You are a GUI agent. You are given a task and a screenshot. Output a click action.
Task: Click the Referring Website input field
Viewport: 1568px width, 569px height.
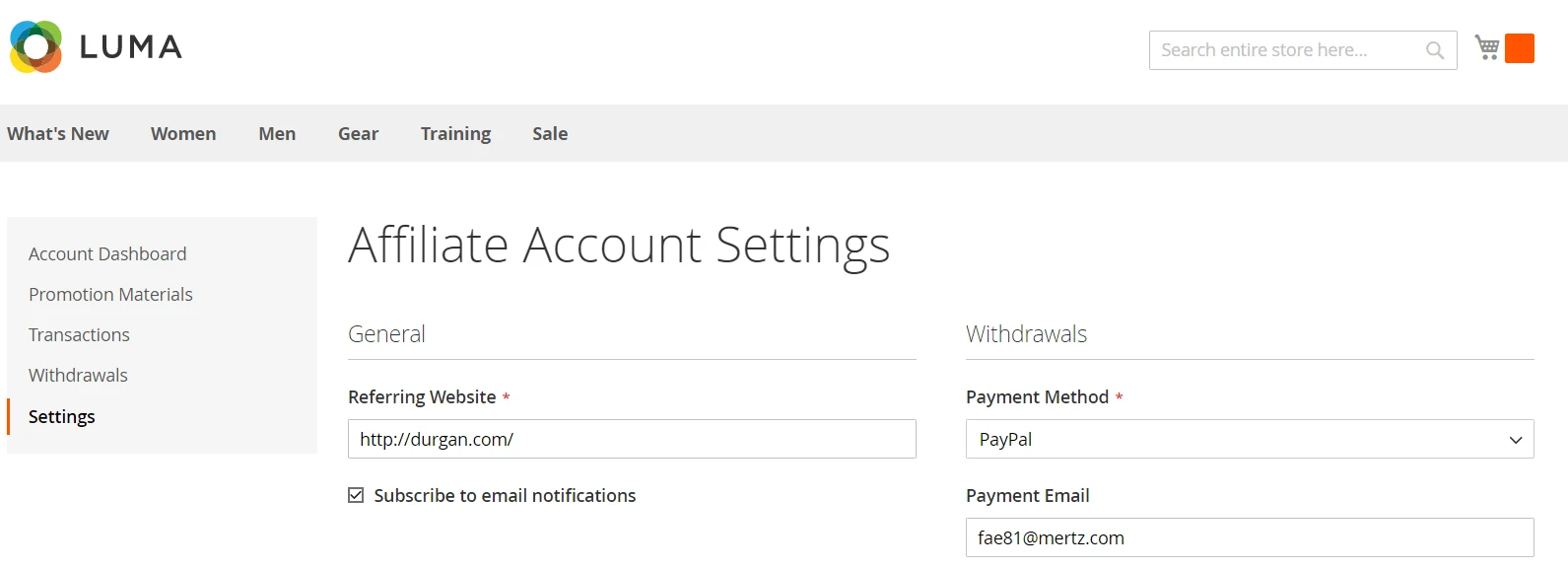(632, 439)
